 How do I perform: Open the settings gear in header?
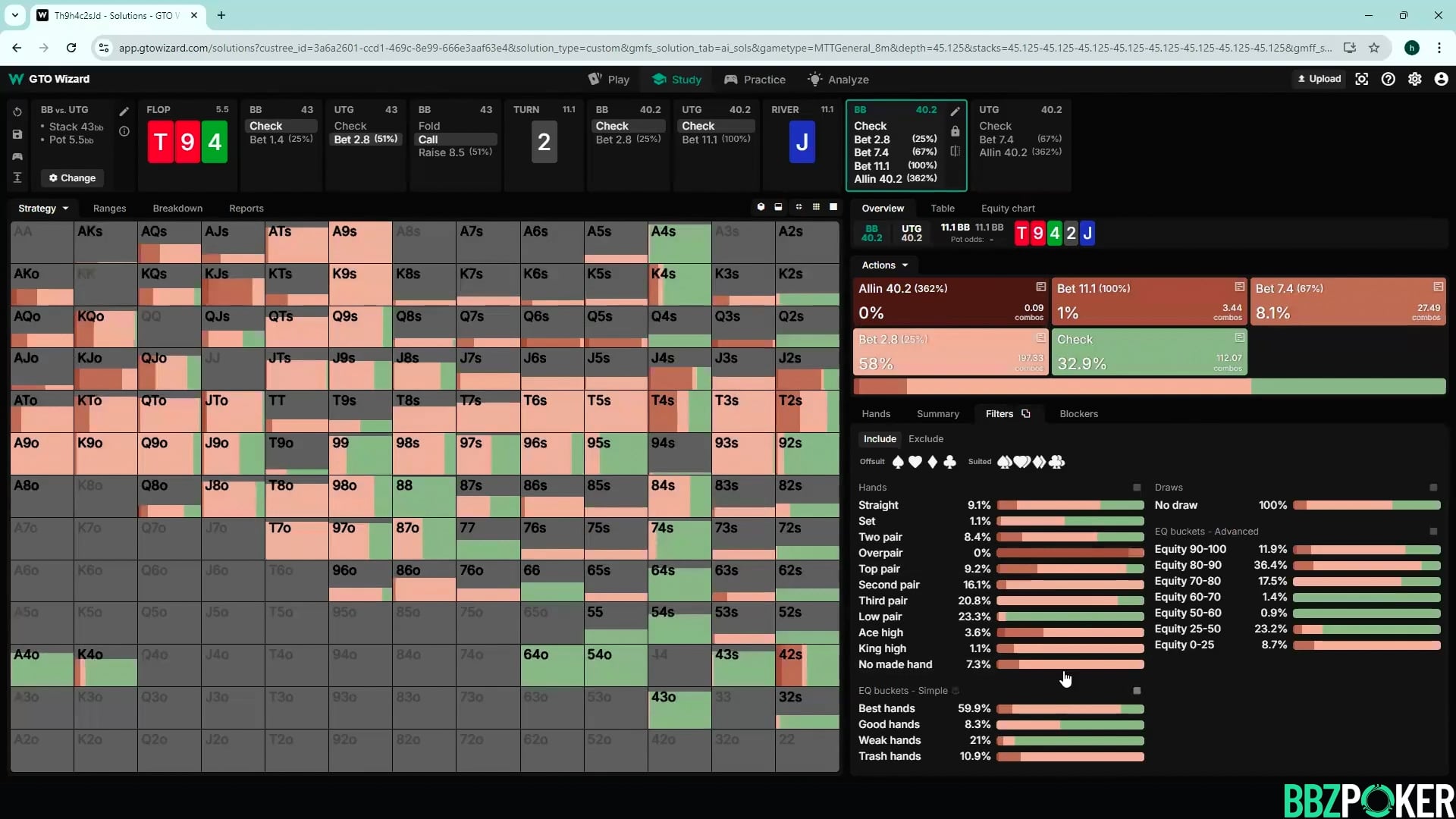[x=1414, y=79]
